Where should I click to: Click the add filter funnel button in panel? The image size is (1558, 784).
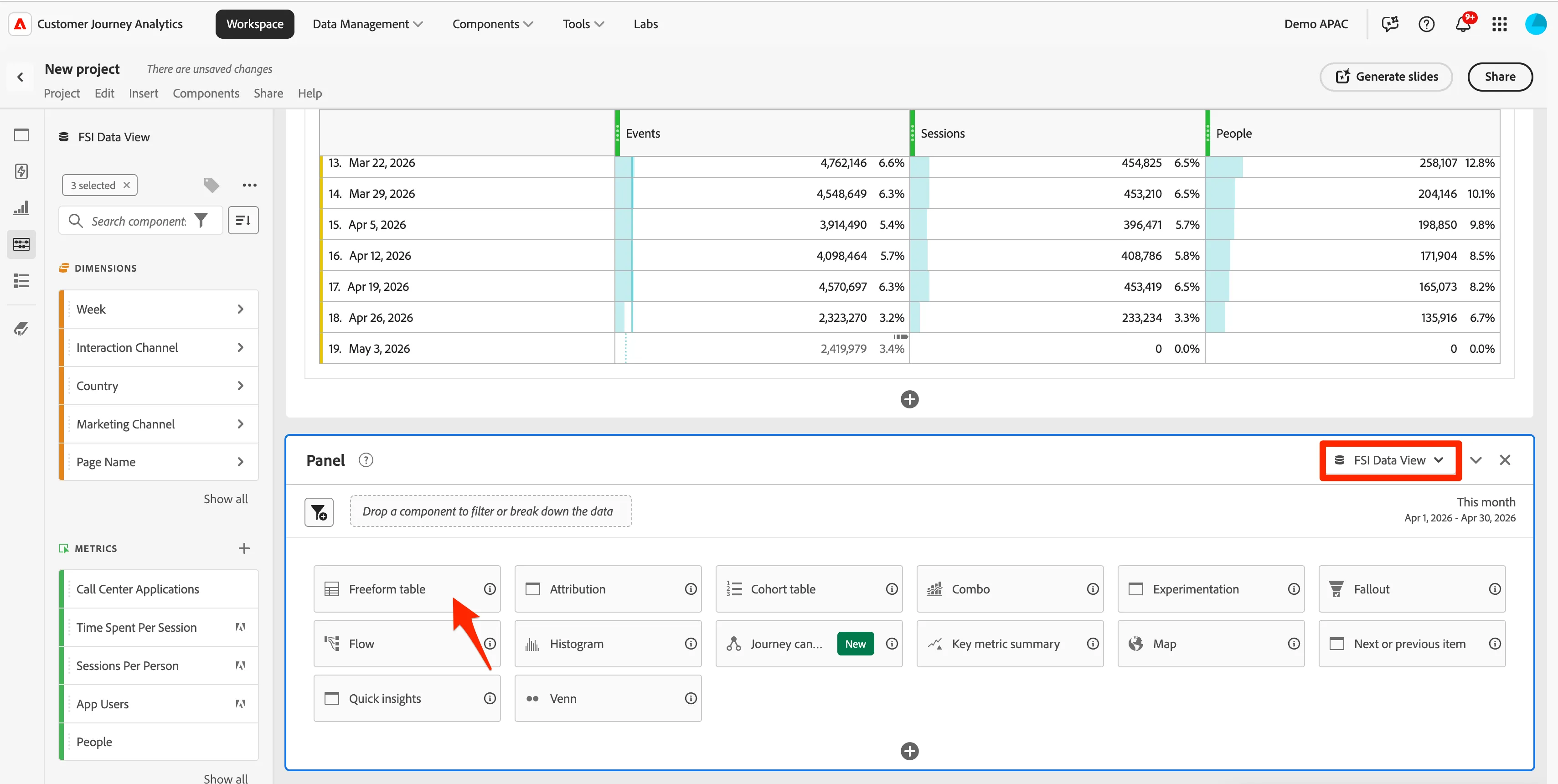click(x=319, y=512)
